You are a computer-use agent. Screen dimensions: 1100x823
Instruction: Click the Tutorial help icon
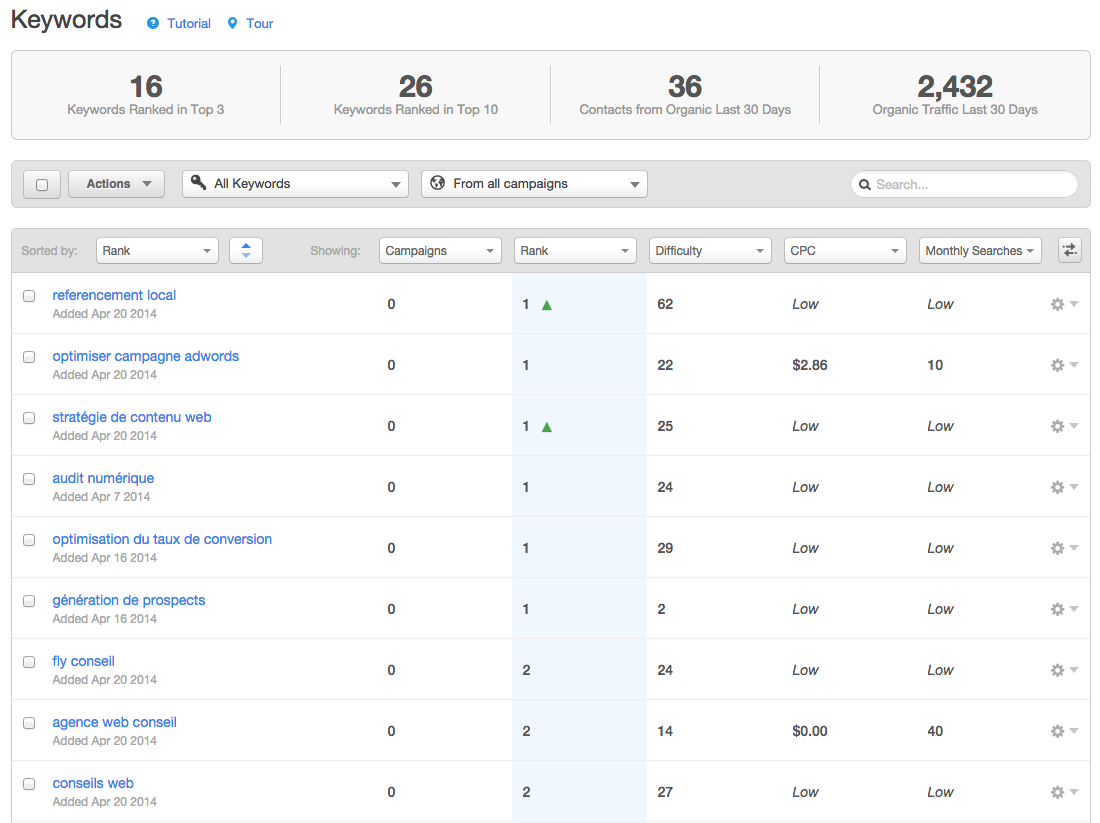pyautogui.click(x=153, y=23)
